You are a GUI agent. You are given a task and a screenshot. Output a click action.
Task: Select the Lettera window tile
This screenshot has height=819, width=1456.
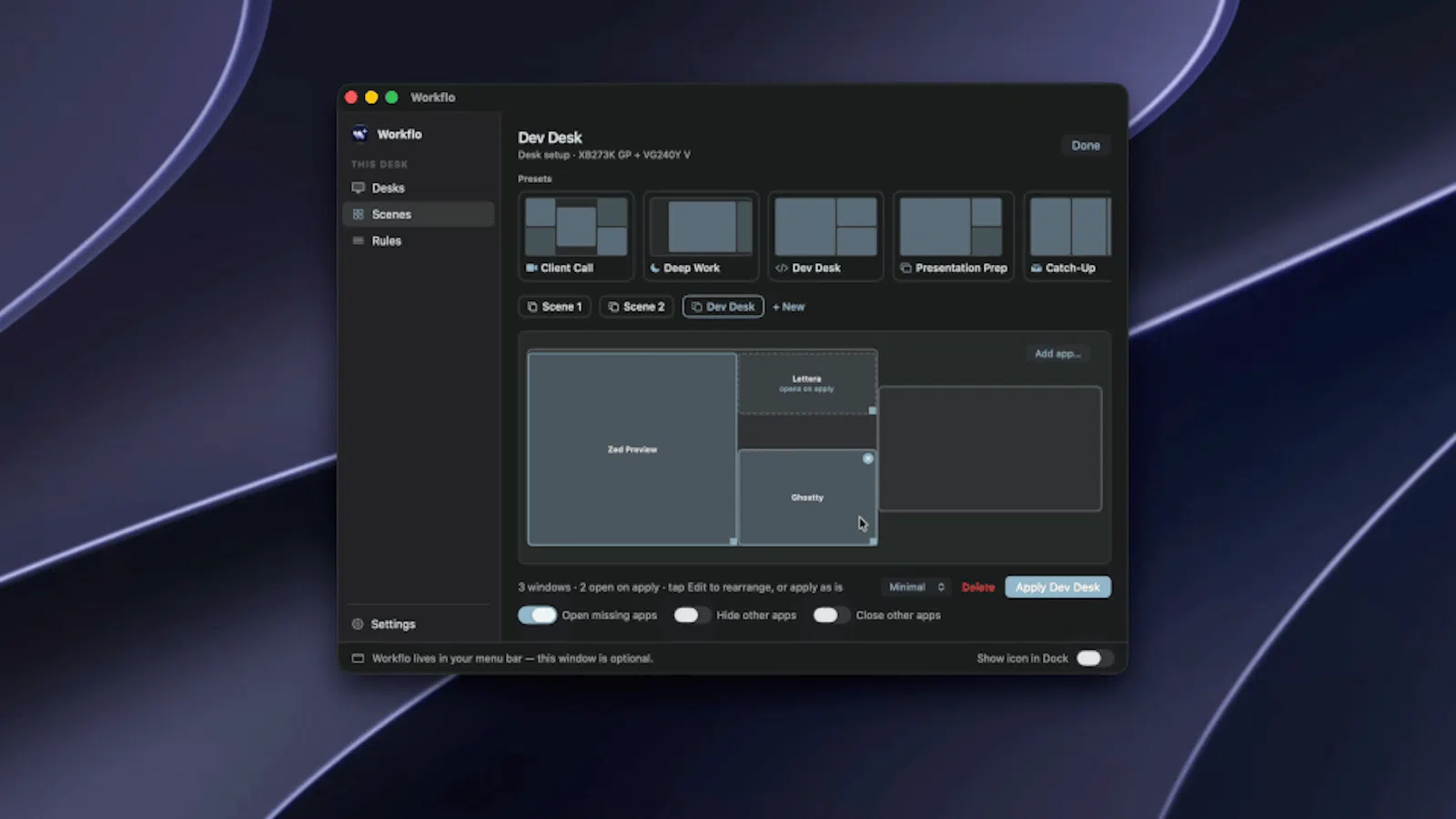(807, 383)
